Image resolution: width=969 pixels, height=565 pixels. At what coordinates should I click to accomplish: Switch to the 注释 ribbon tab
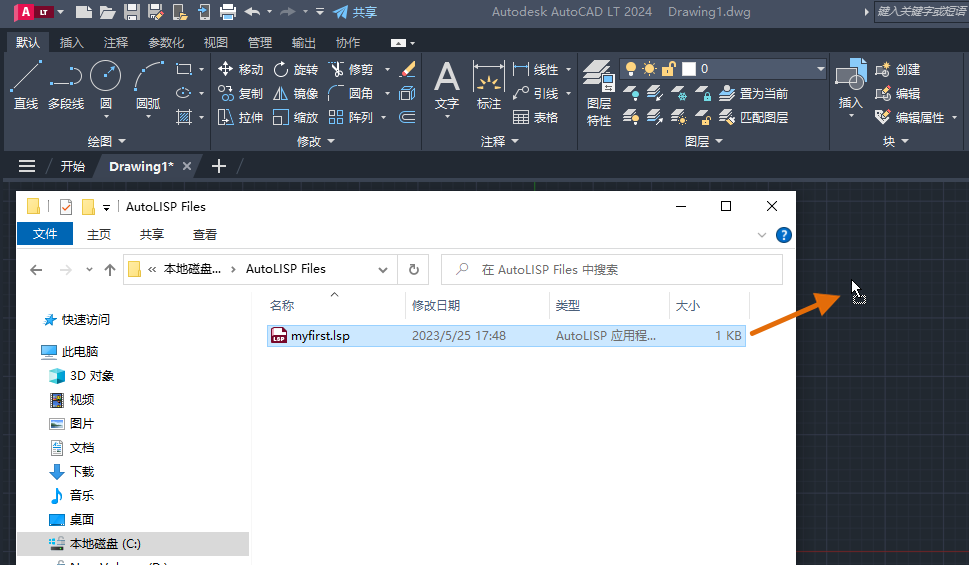116,43
